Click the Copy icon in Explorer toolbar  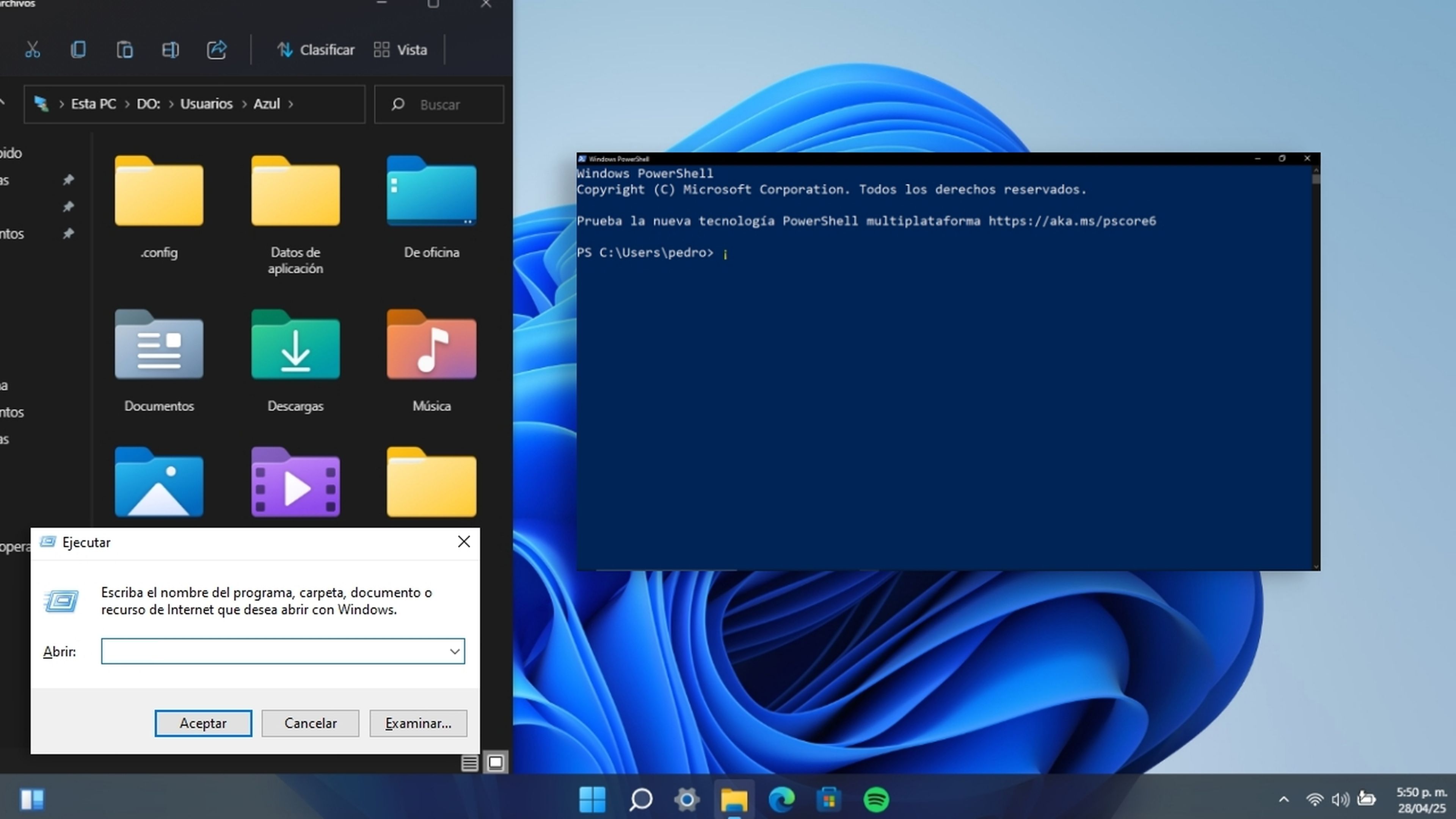(x=78, y=50)
